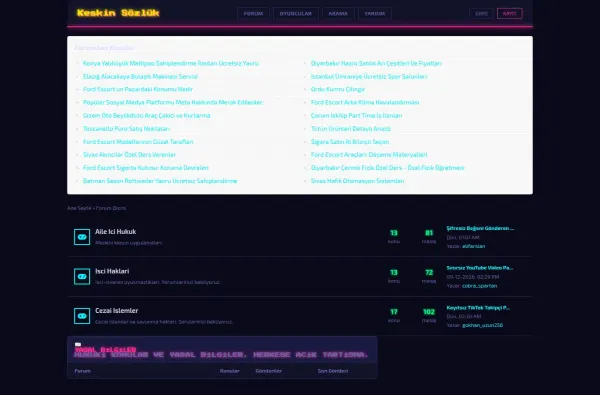
Task: Click the Son Gönderi column header
Action: [333, 371]
